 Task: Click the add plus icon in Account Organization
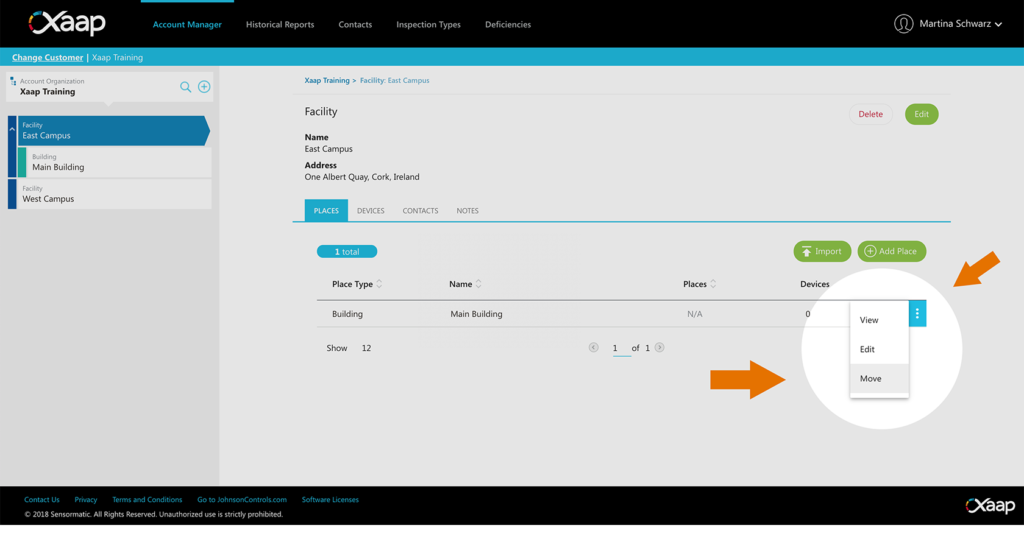click(x=204, y=87)
